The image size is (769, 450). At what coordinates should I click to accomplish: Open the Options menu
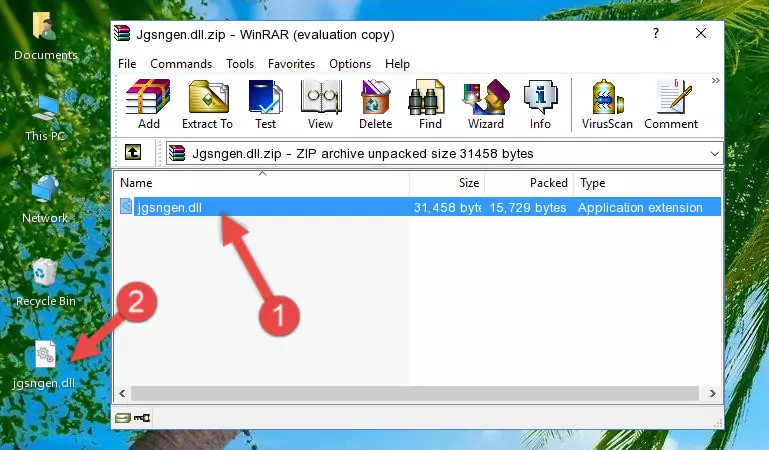click(350, 64)
